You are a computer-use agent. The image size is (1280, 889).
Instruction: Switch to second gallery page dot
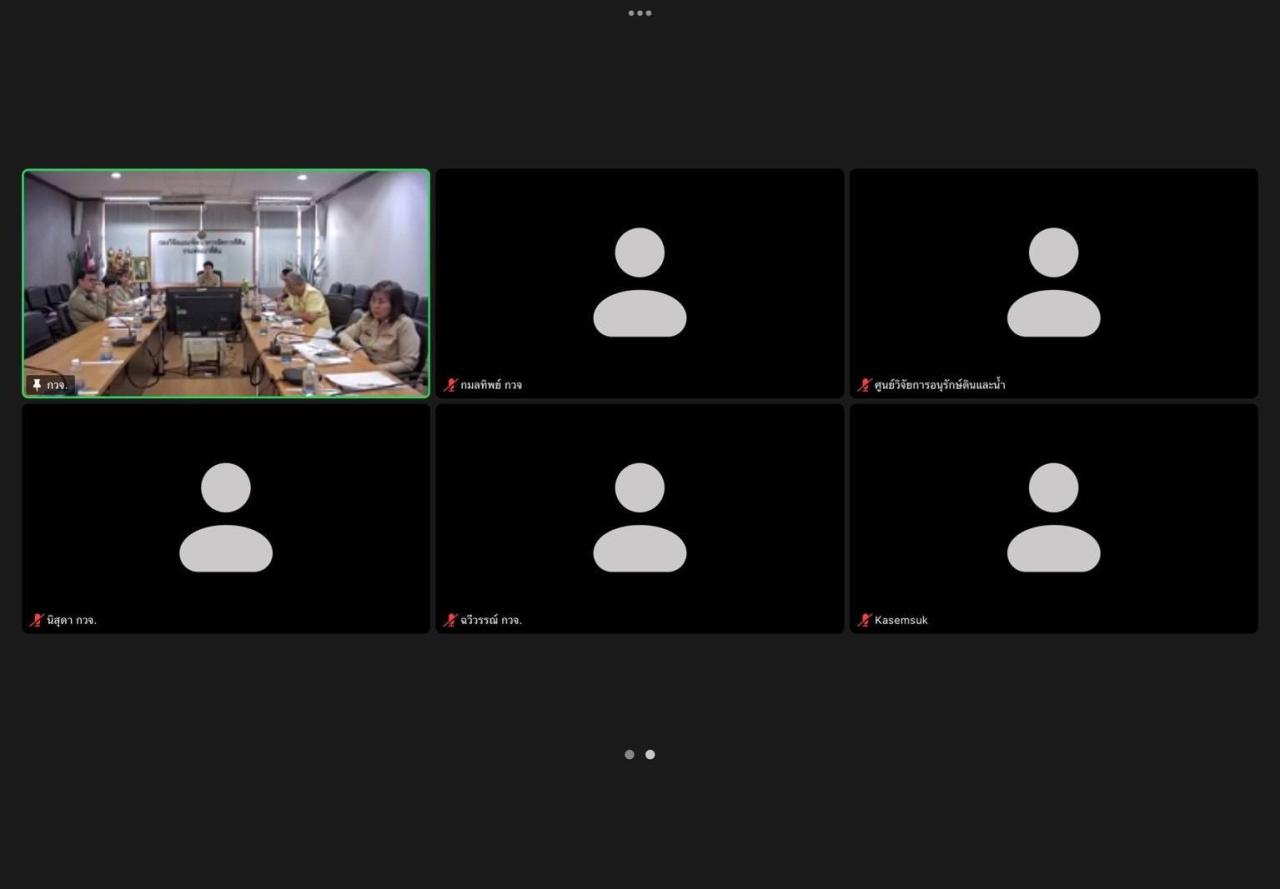[650, 755]
